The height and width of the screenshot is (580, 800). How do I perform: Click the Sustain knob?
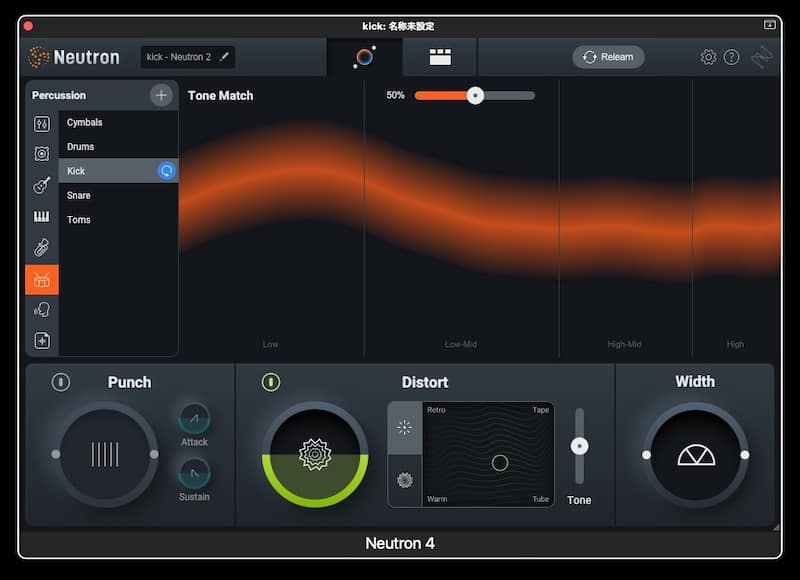tap(194, 473)
